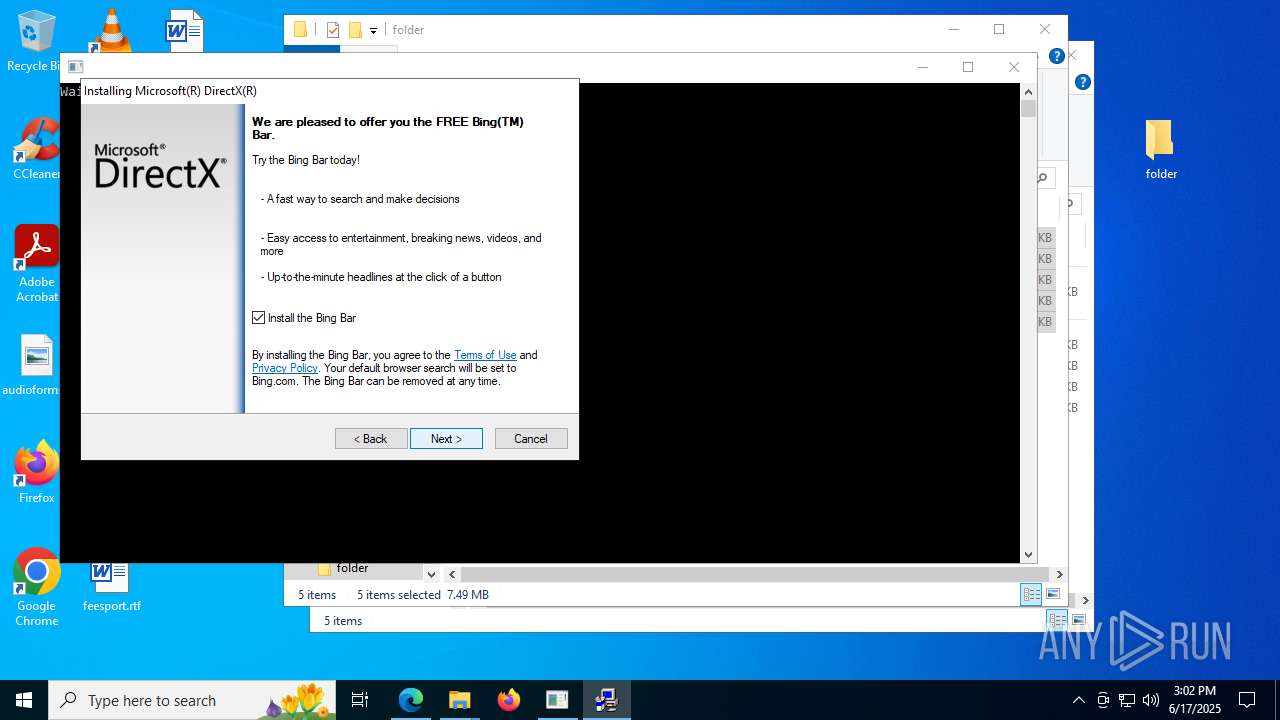Click the Explorer quick access folder icon
Image resolution: width=1280 pixels, height=720 pixels.
click(x=300, y=30)
